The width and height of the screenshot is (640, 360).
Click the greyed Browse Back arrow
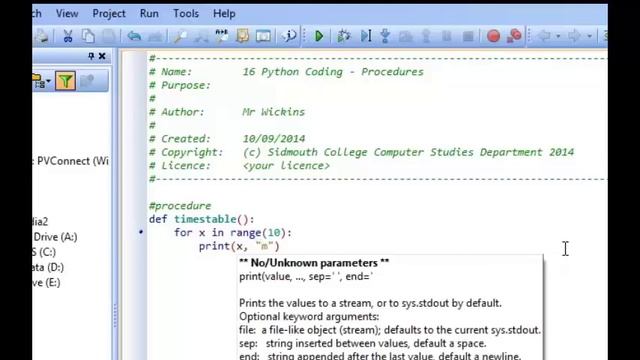tap(544, 36)
